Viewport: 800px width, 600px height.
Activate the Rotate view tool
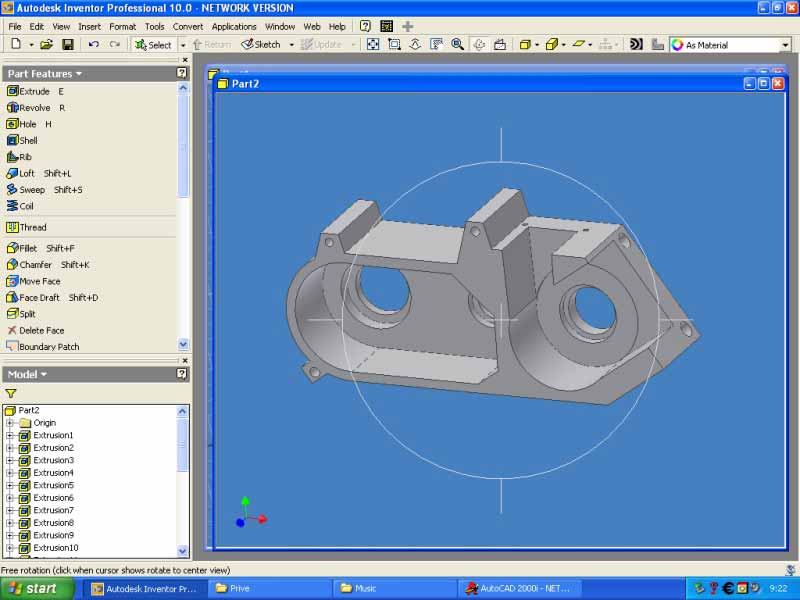point(479,44)
